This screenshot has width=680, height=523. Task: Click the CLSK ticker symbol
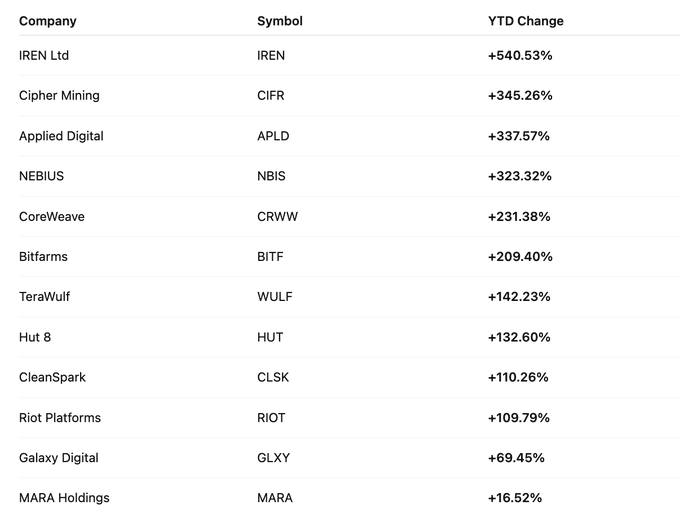point(272,377)
